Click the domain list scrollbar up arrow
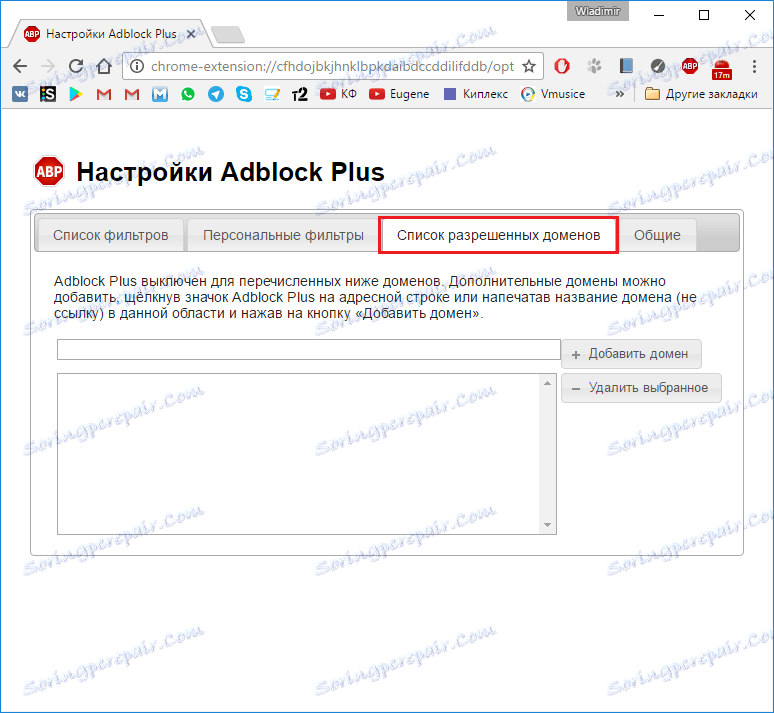This screenshot has height=713, width=774. (547, 383)
